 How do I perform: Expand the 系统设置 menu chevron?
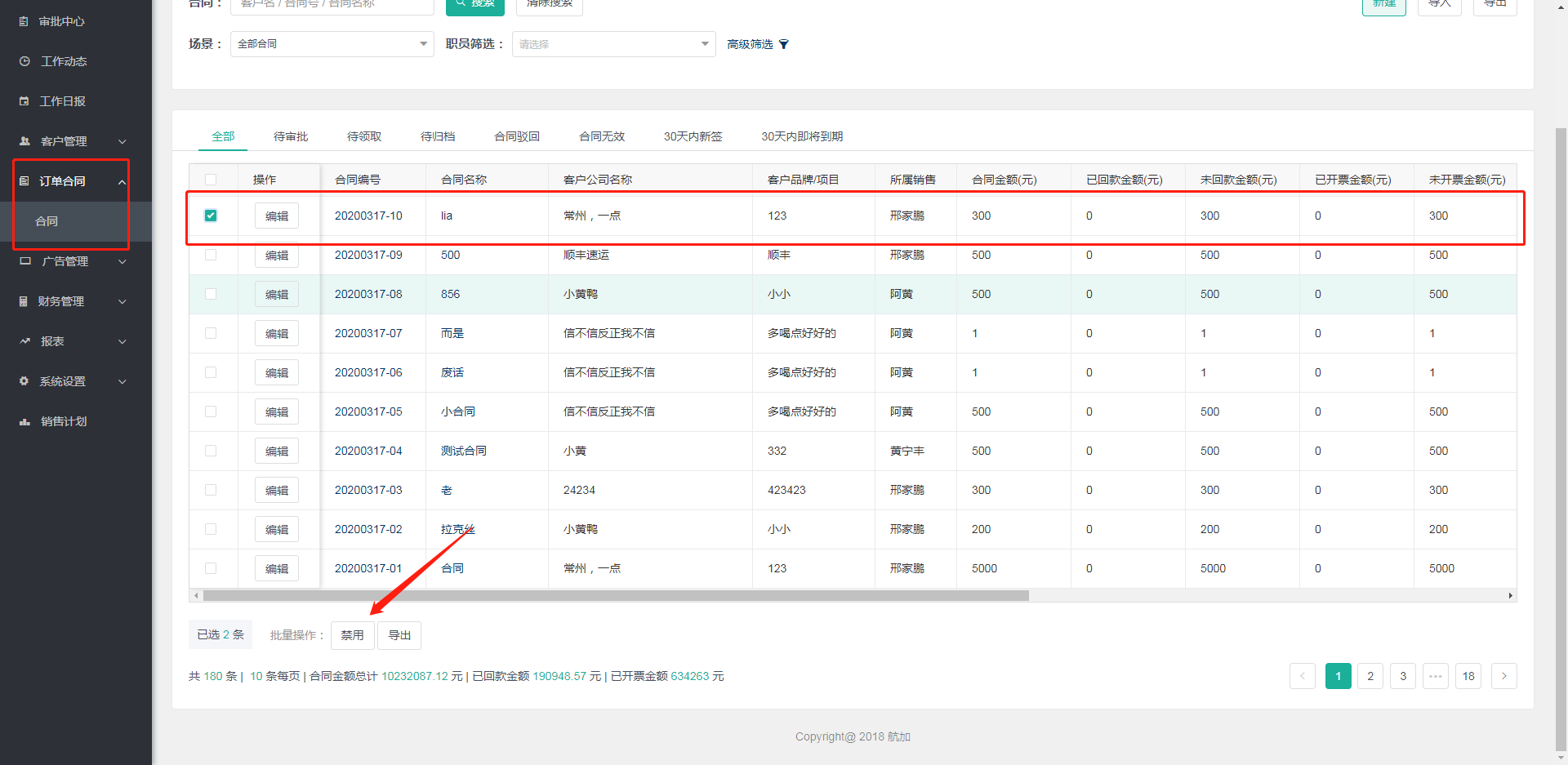pos(122,381)
